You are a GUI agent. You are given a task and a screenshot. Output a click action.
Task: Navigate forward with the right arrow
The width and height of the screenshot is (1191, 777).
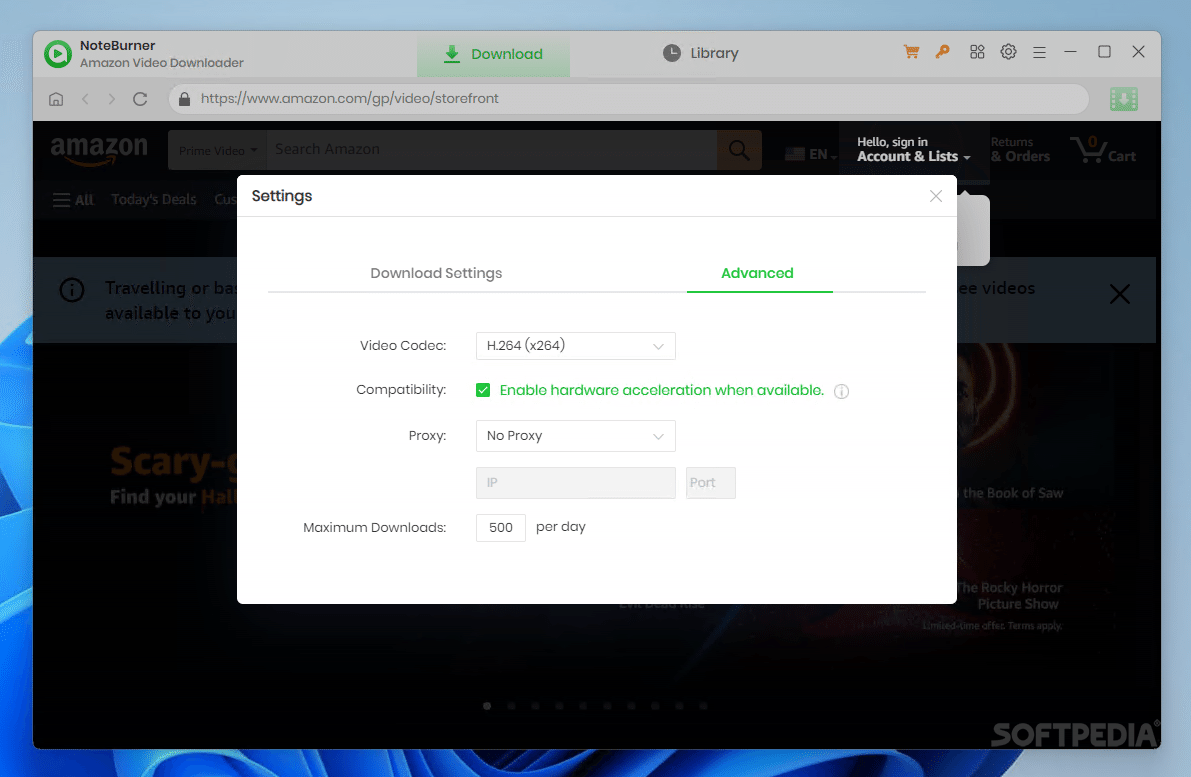(x=112, y=99)
